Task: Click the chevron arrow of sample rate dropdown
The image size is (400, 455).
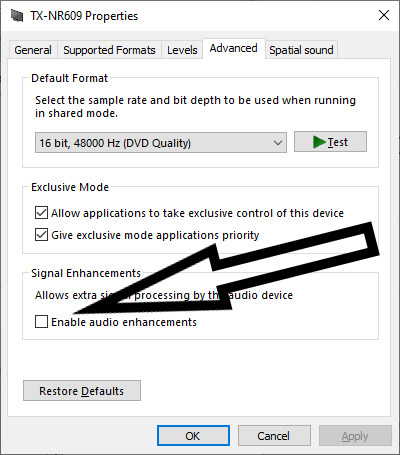Action: pyautogui.click(x=278, y=143)
